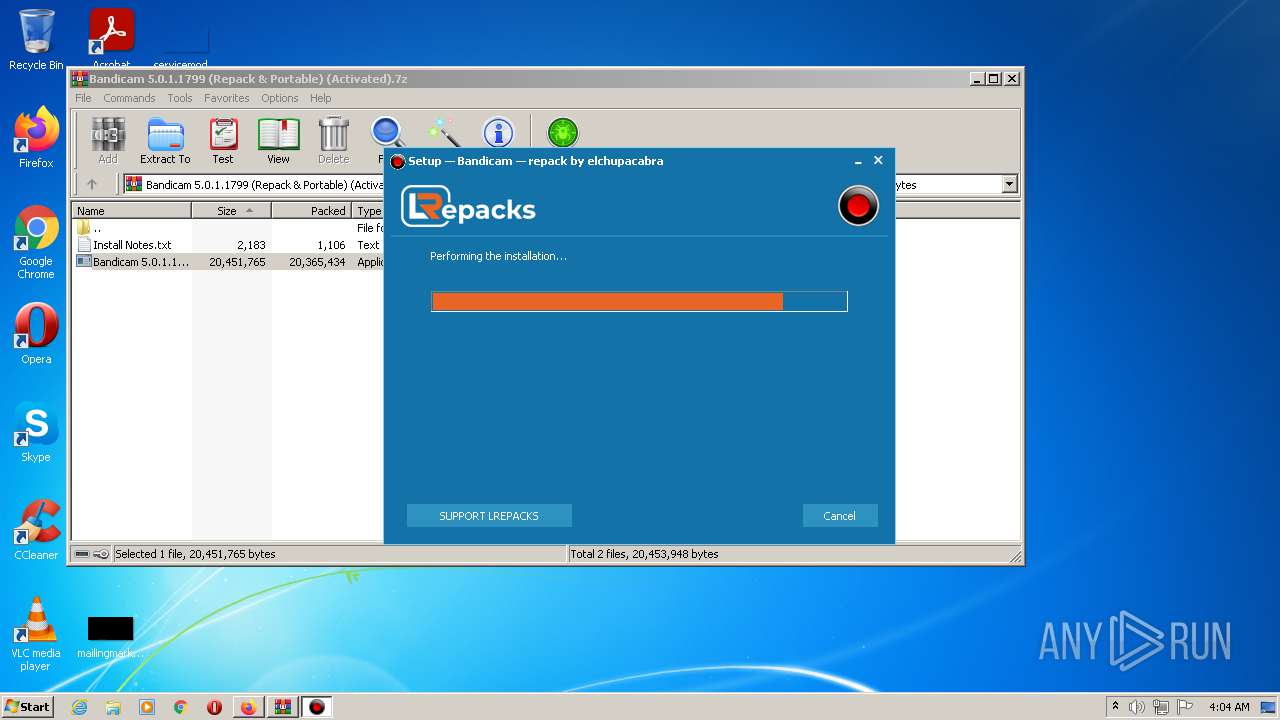Open the Acrobat desktop shortcut
1280x720 pixels.
[x=111, y=38]
